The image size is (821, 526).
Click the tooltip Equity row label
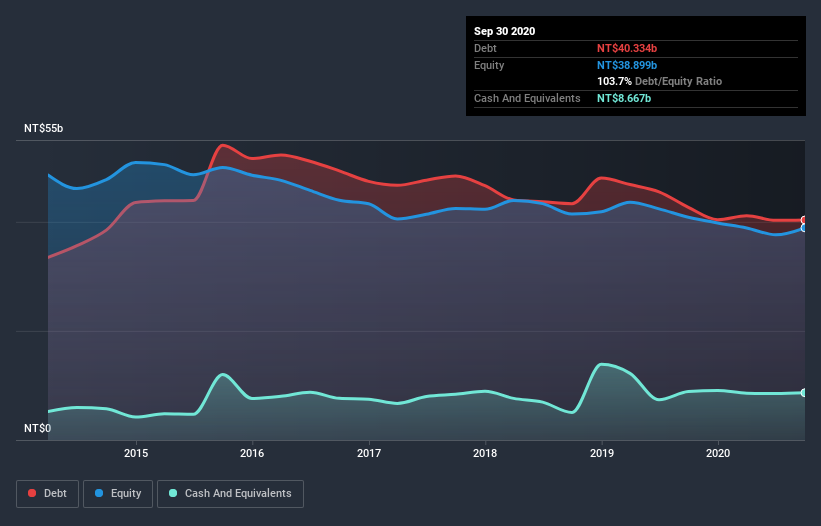coord(489,65)
